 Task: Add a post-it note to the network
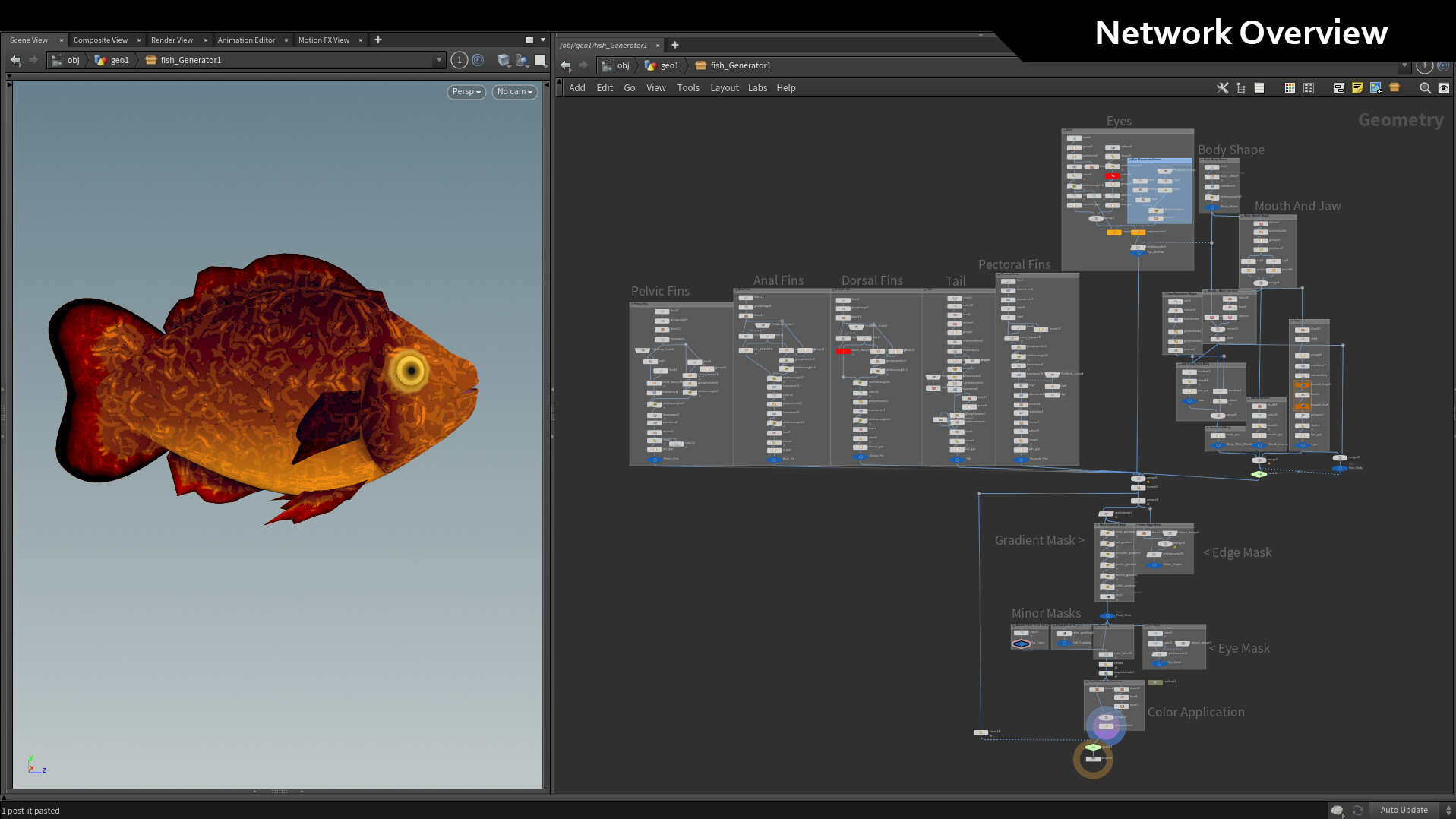click(1357, 88)
